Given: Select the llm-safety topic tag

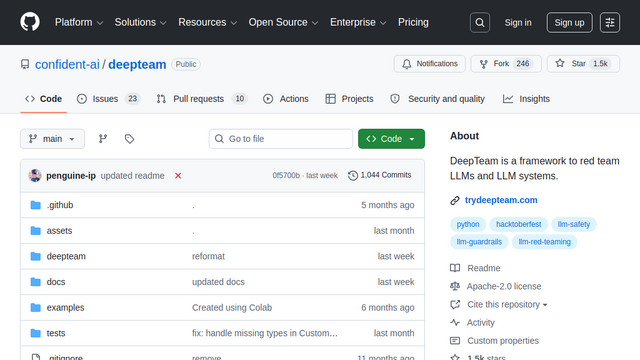Looking at the screenshot, I should pyautogui.click(x=574, y=224).
